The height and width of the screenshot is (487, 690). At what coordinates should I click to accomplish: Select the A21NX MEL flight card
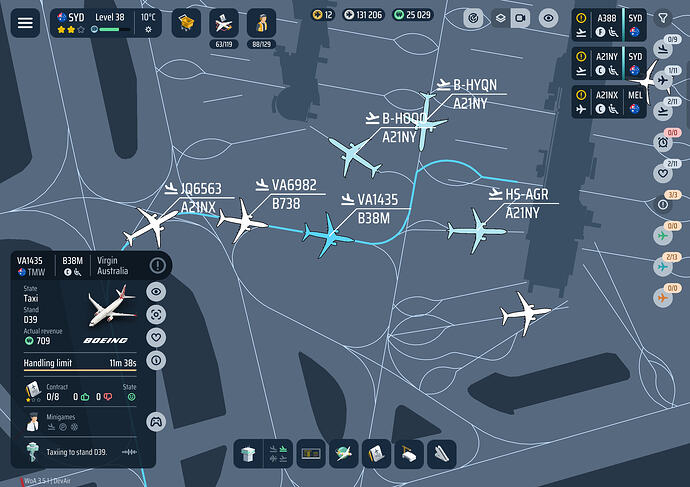pyautogui.click(x=609, y=102)
